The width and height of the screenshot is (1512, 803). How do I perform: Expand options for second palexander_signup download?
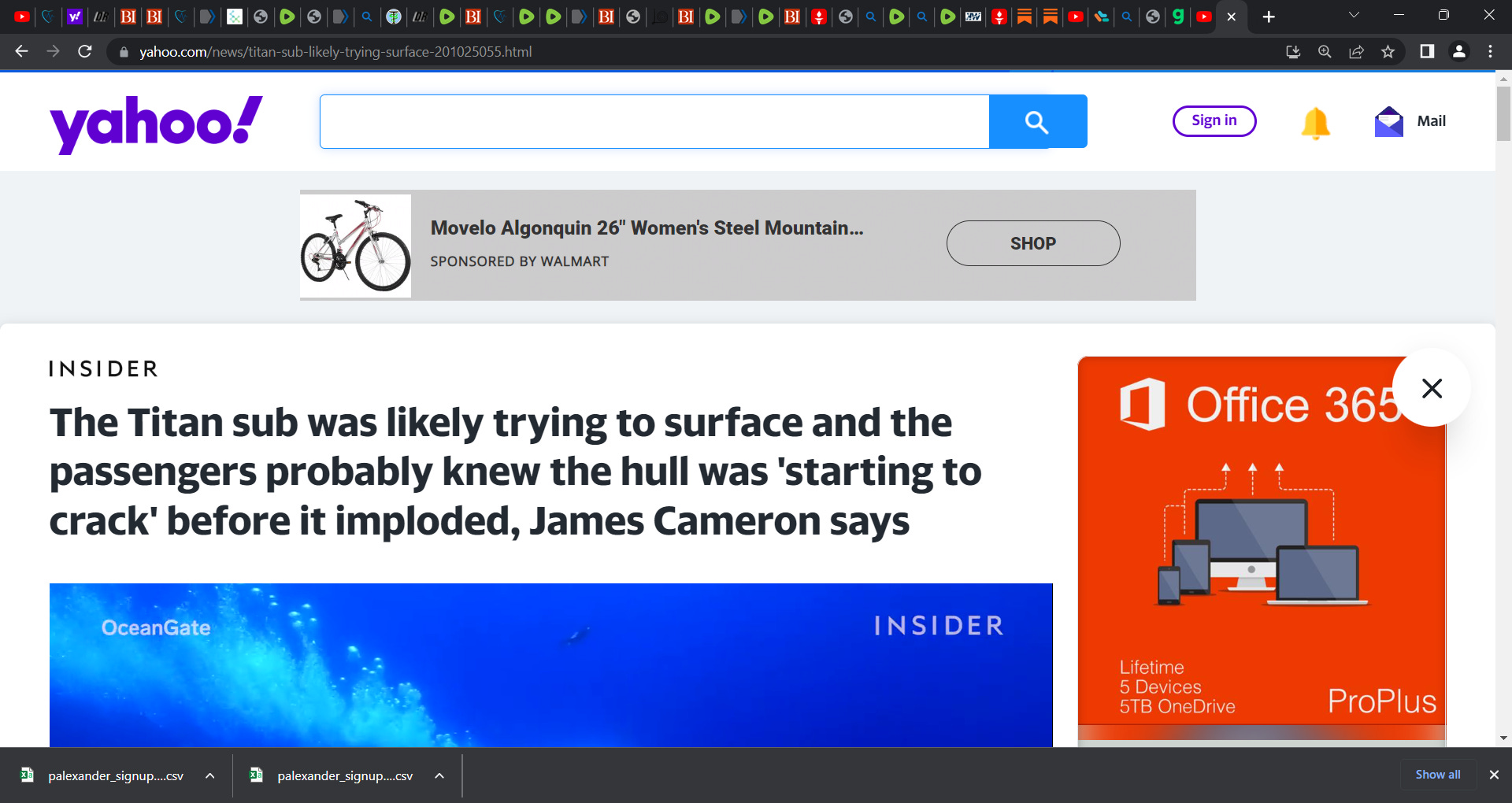click(439, 775)
